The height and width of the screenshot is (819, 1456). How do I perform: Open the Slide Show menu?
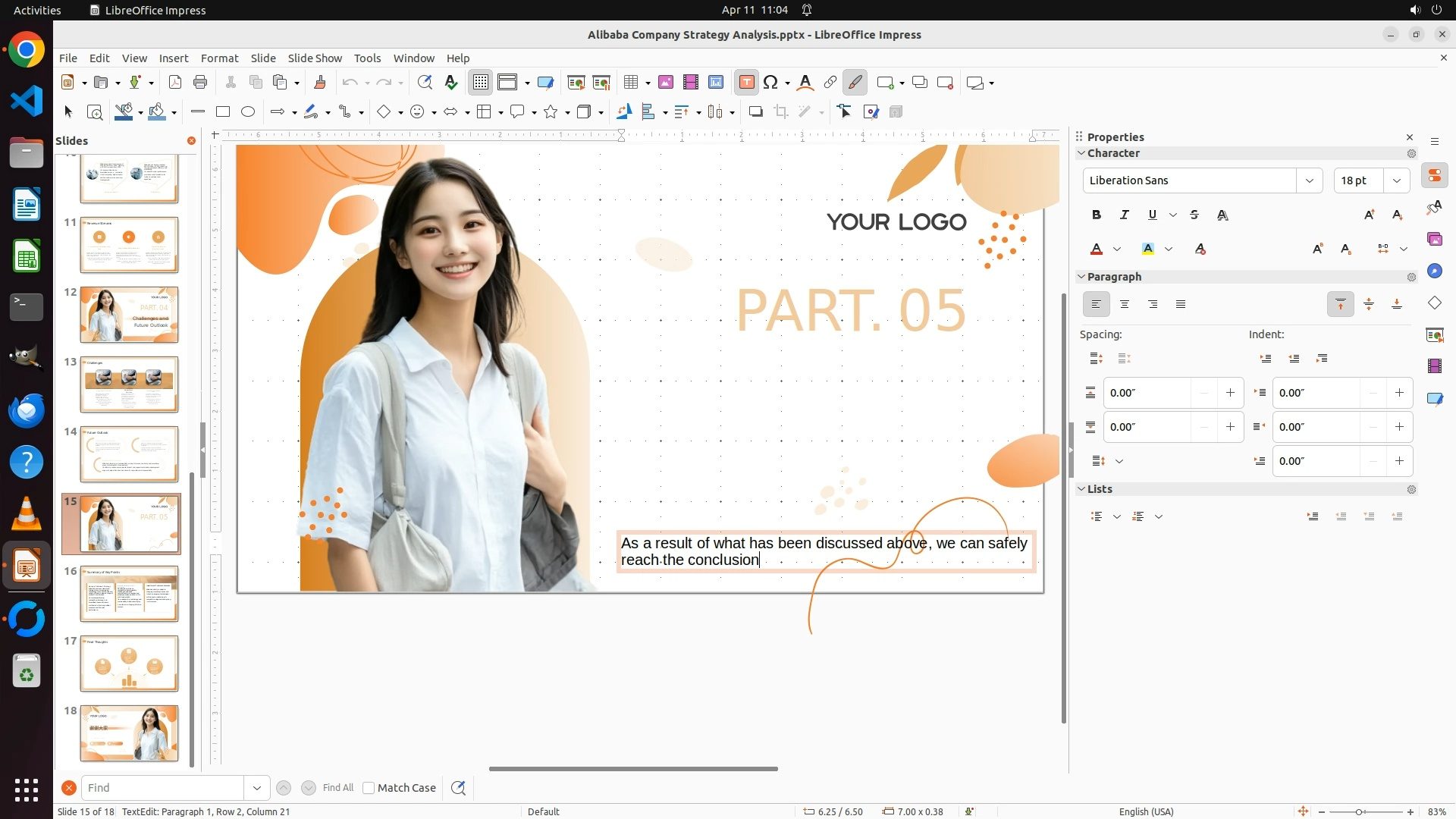[x=315, y=58]
